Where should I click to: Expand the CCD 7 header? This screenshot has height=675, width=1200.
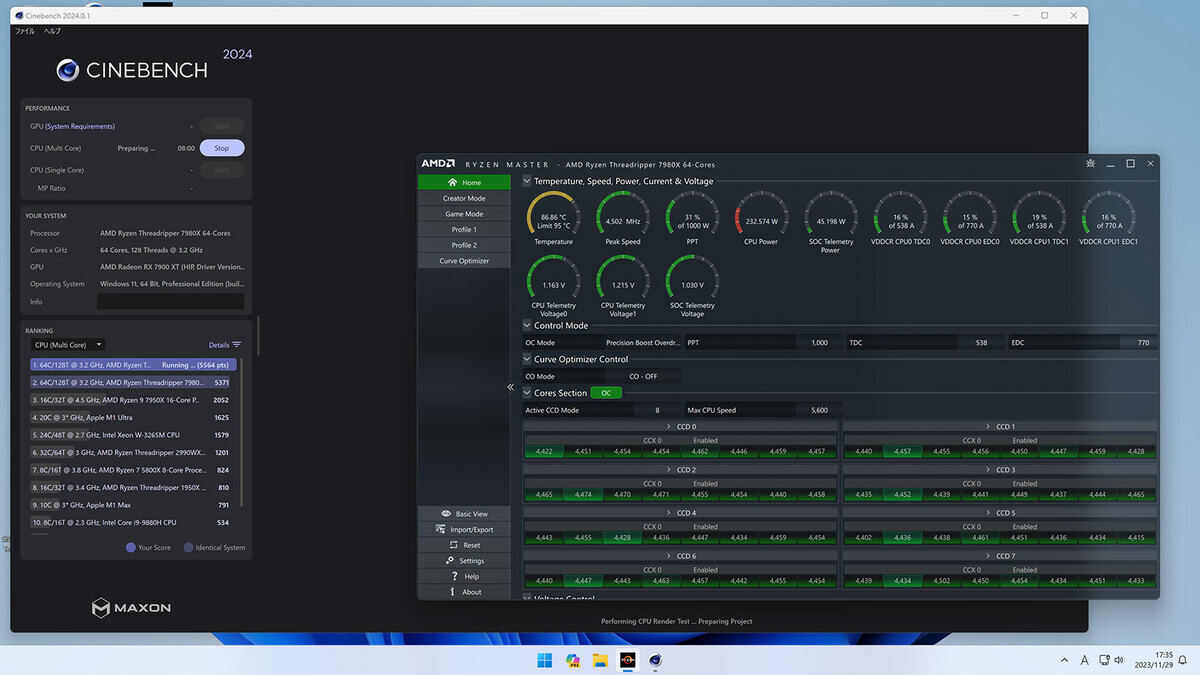(1000, 556)
